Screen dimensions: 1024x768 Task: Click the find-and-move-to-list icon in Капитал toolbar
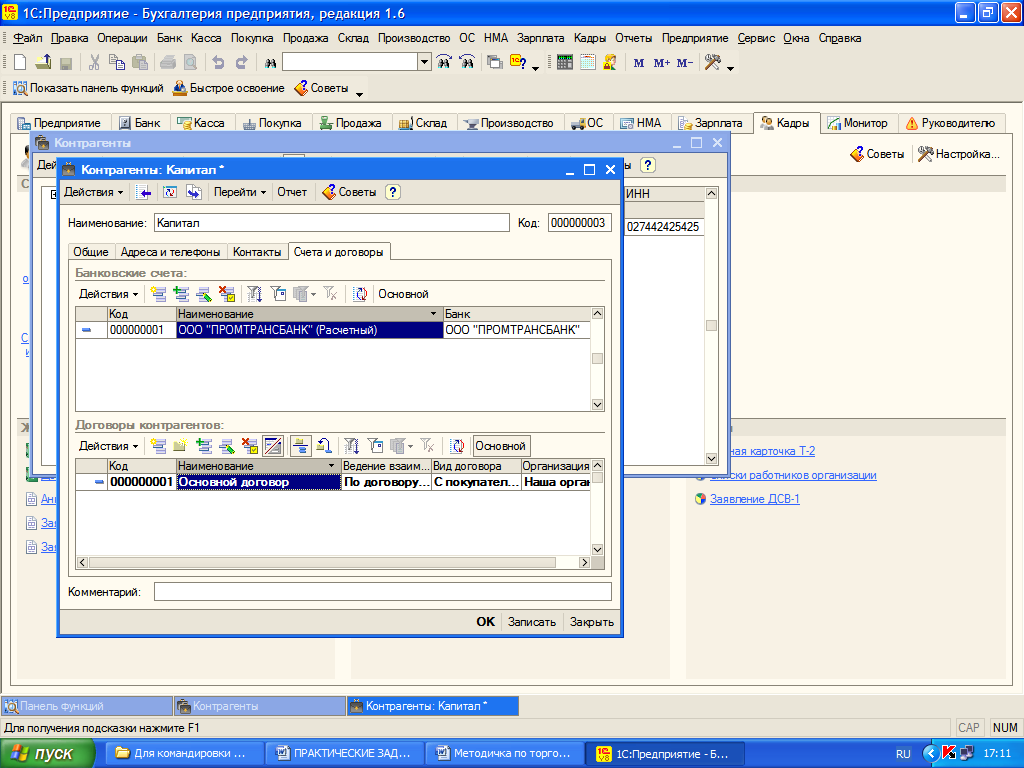tap(144, 192)
